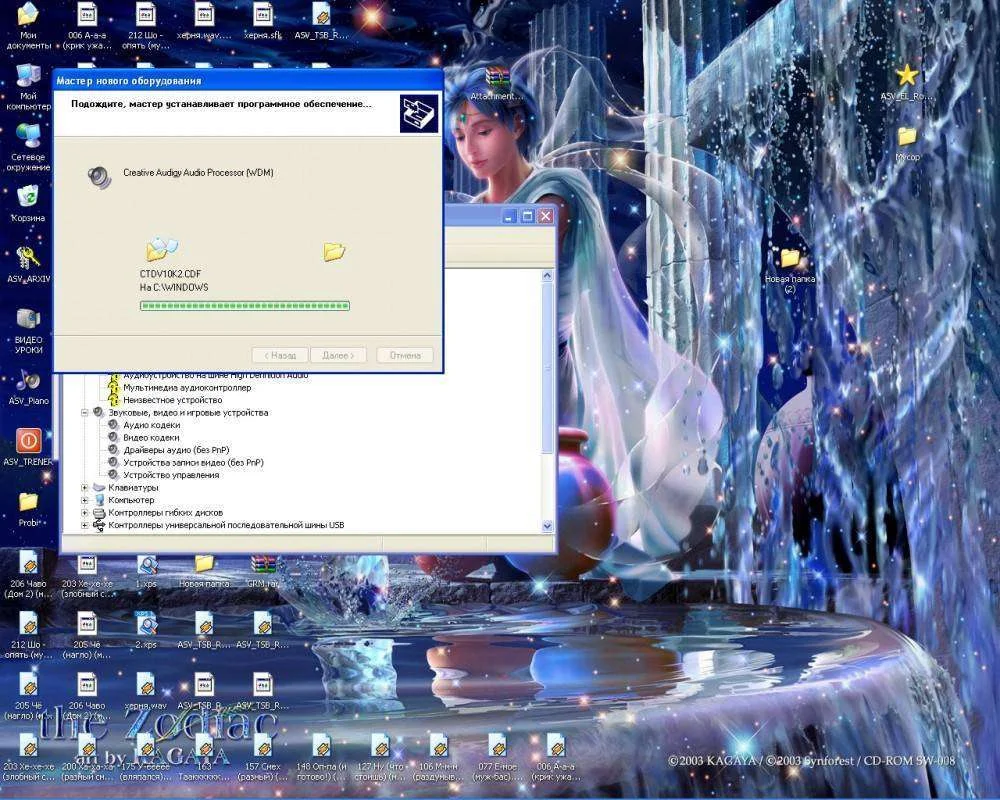1000x800 pixels.
Task: Collapse Звуковые, видео и игровые устройства node
Action: (84, 413)
